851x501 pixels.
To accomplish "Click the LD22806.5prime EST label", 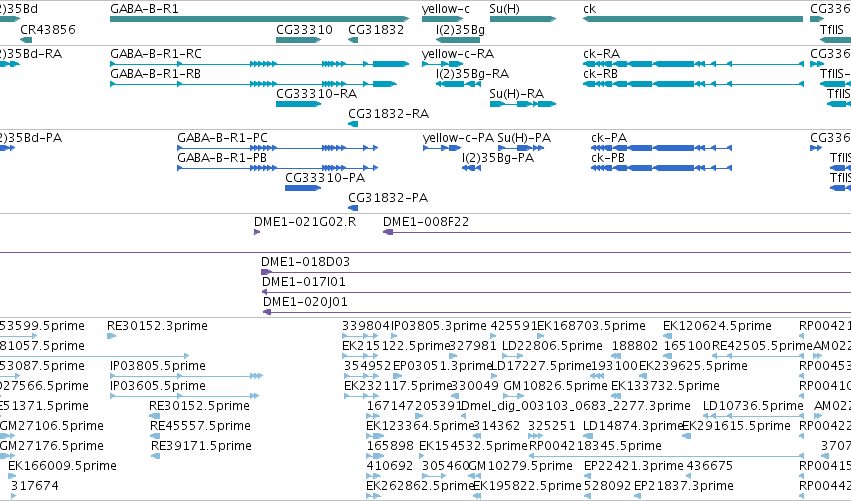I will click(x=552, y=346).
